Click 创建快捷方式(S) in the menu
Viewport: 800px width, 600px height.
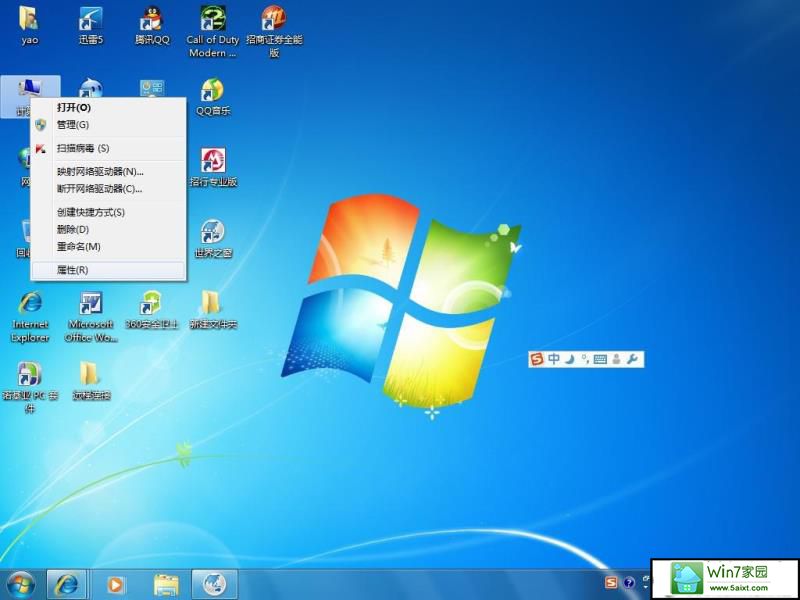click(108, 212)
